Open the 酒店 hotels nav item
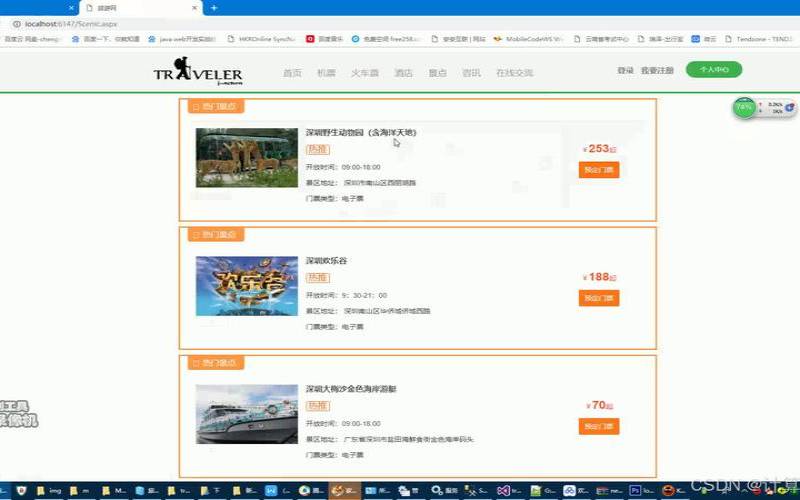This screenshot has width=800, height=500. coord(403,73)
